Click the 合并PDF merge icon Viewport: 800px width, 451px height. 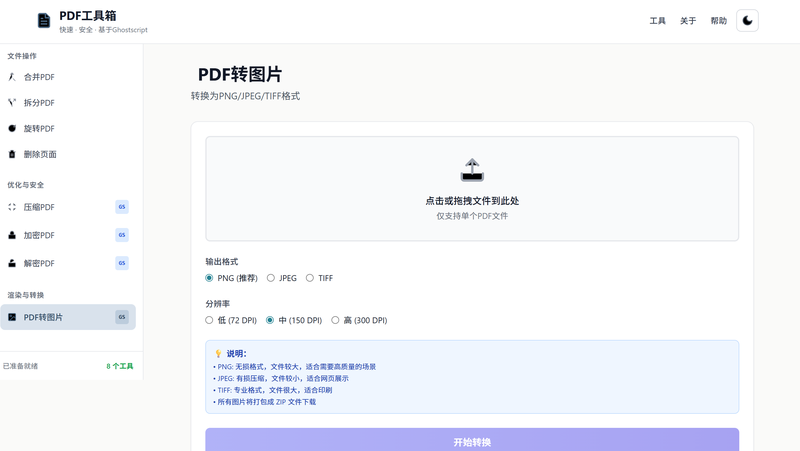pos(12,77)
